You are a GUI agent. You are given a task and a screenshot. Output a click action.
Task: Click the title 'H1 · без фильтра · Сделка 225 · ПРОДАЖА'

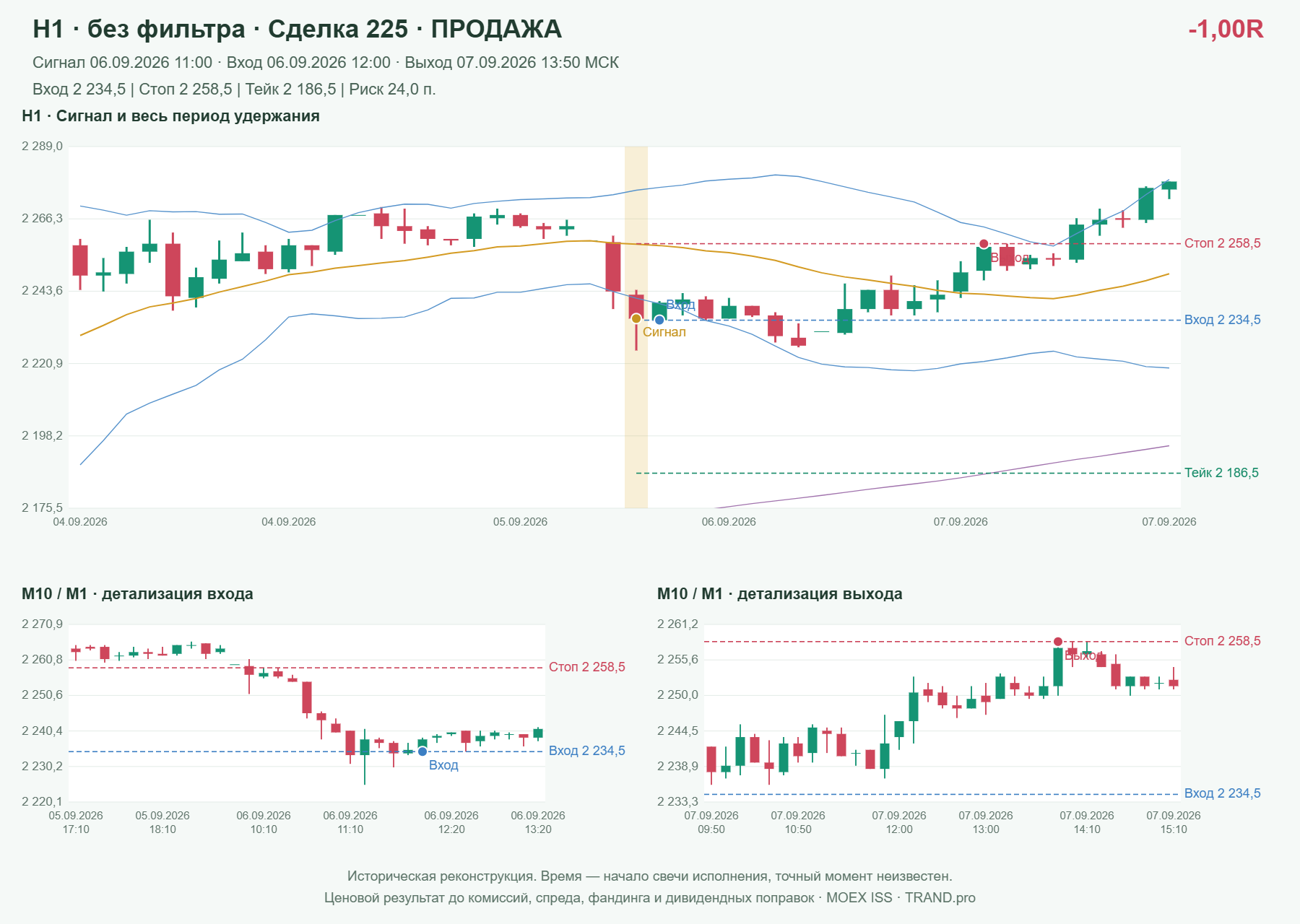click(297, 29)
